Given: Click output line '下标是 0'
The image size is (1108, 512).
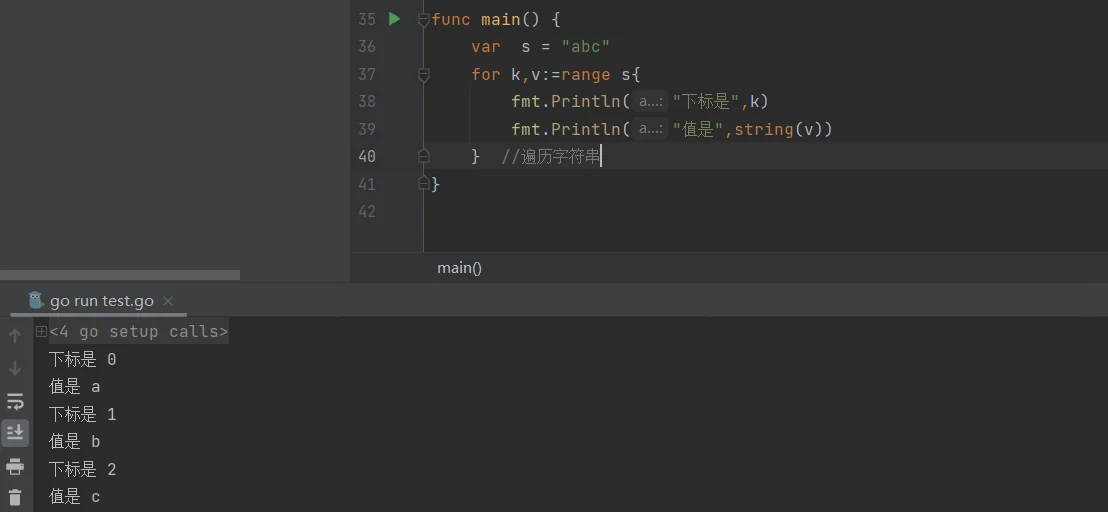Looking at the screenshot, I should 83,359.
